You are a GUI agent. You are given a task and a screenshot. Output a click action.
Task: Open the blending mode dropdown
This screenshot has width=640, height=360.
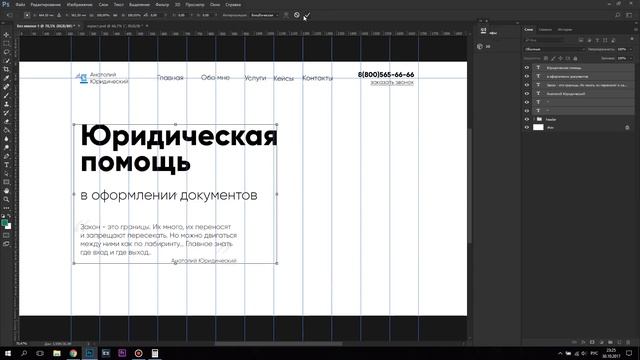[554, 49]
